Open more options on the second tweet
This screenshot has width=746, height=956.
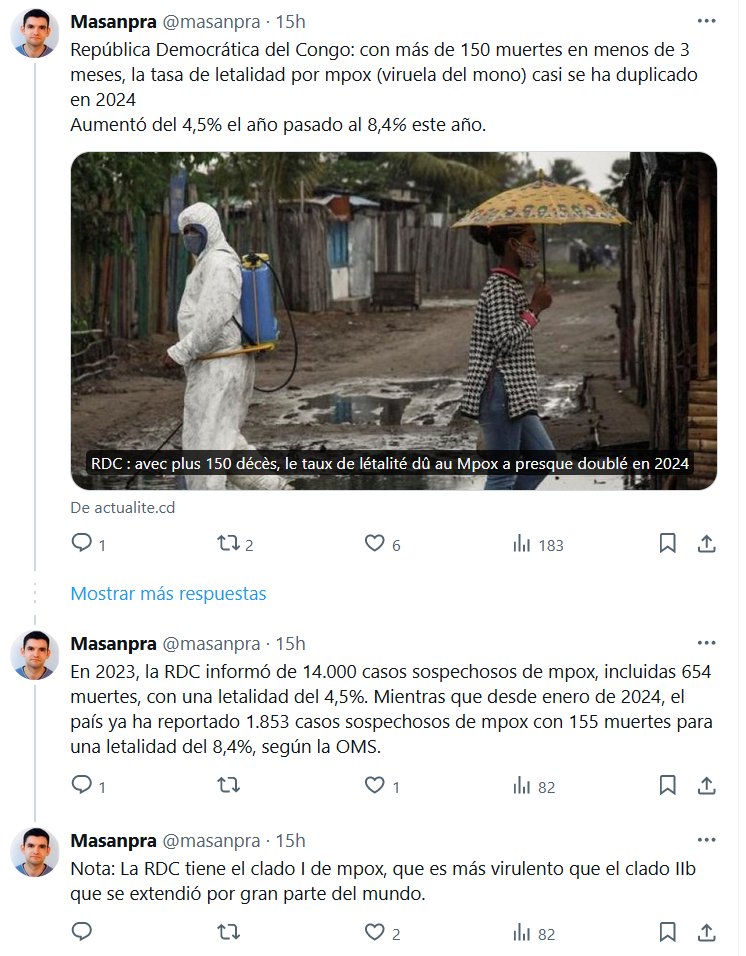(x=706, y=643)
